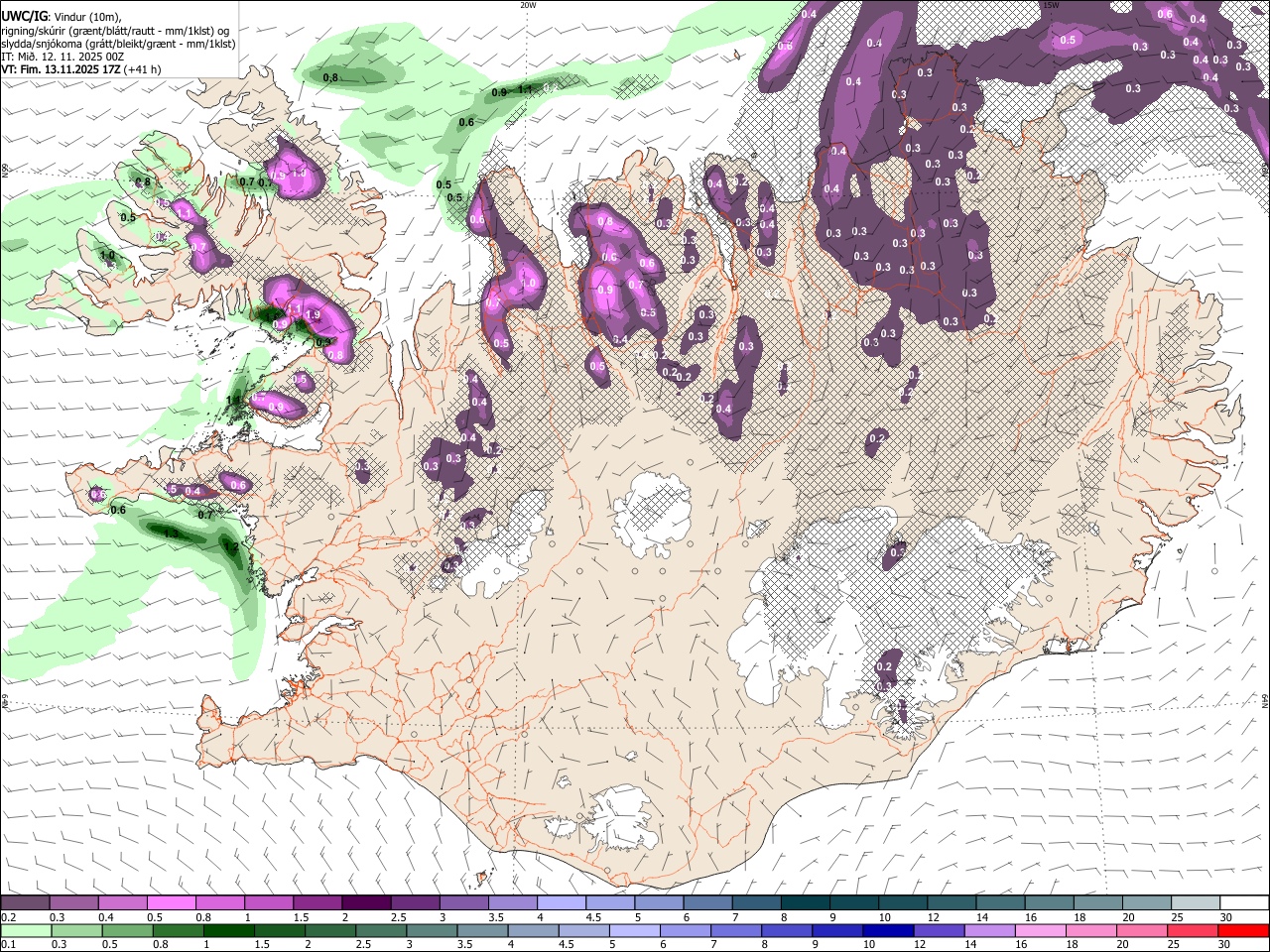The height and width of the screenshot is (952, 1270).
Task: Pick the 0.5 medium green rain-scale swatch
Action: [129, 930]
